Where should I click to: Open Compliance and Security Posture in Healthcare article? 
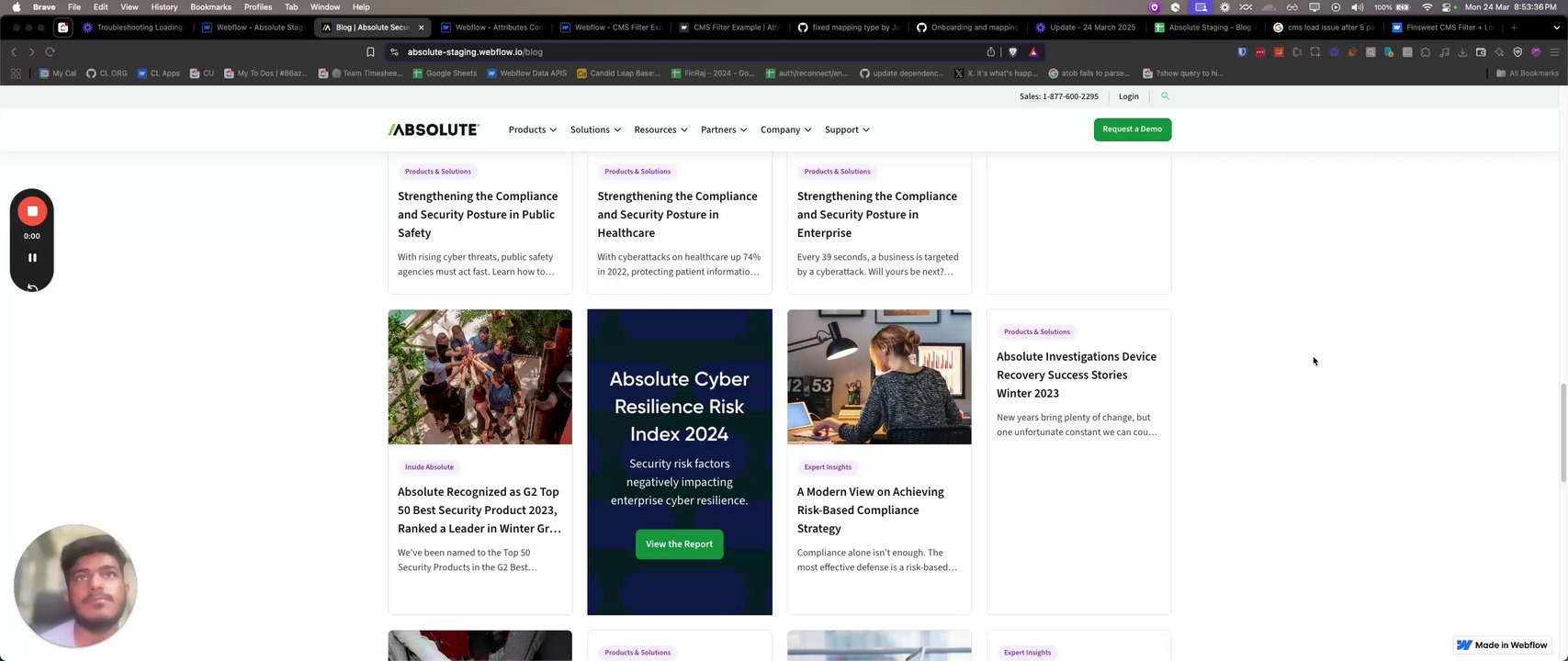[x=677, y=214]
